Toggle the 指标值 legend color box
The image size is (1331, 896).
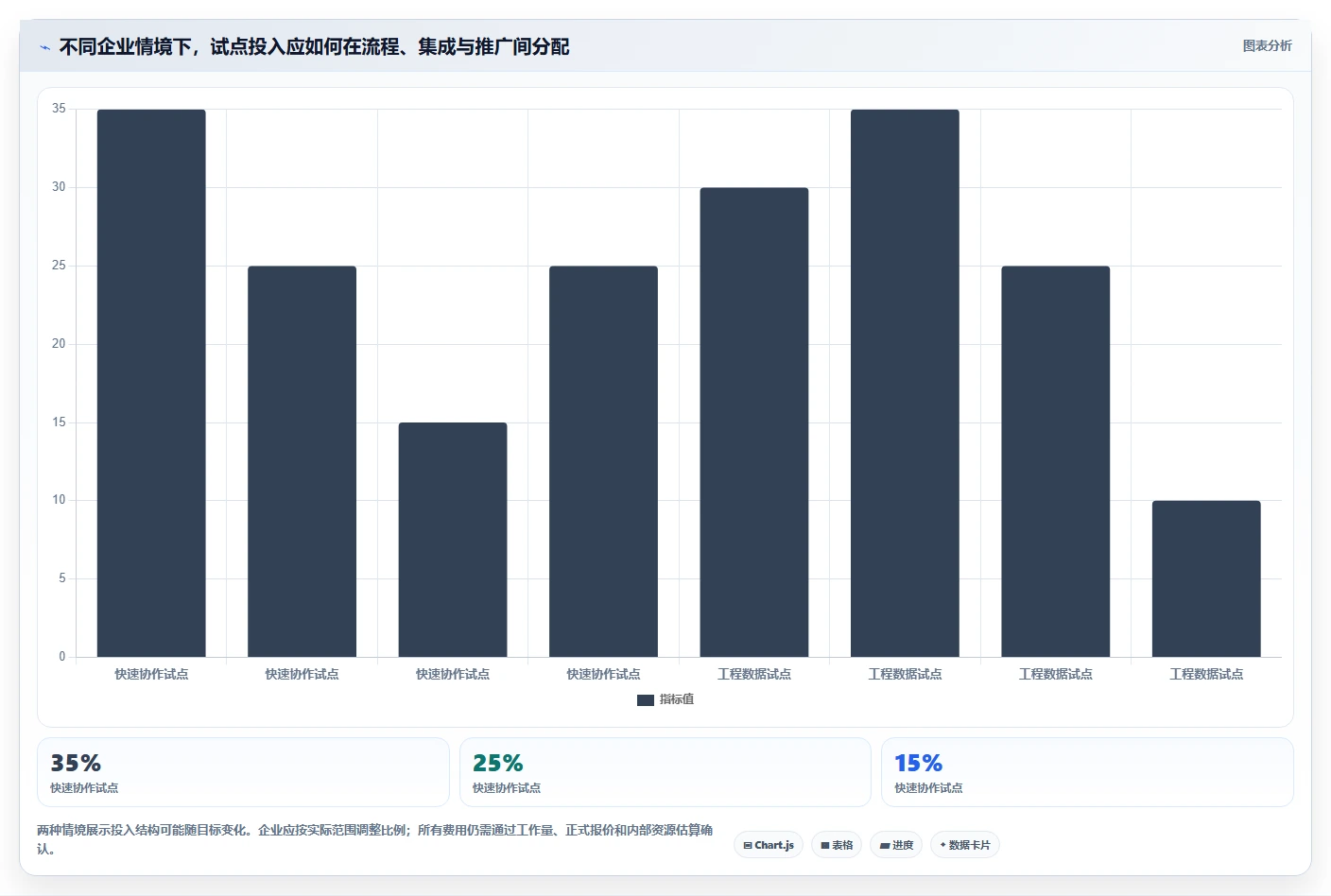(x=646, y=700)
